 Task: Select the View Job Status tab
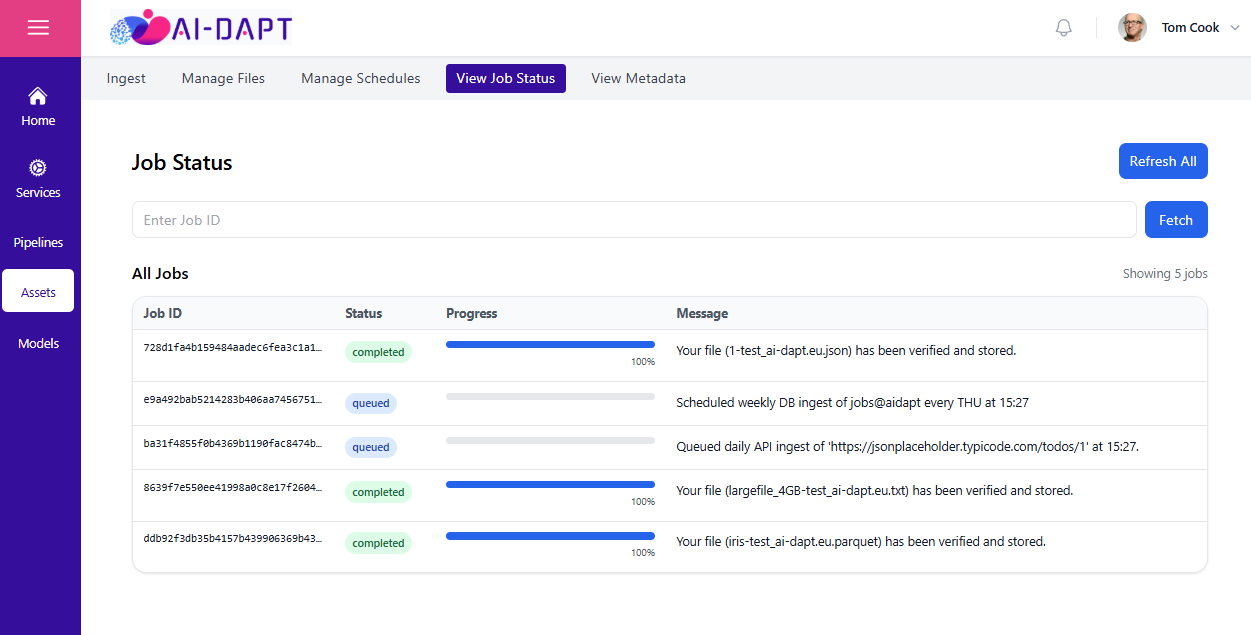pyautogui.click(x=506, y=78)
